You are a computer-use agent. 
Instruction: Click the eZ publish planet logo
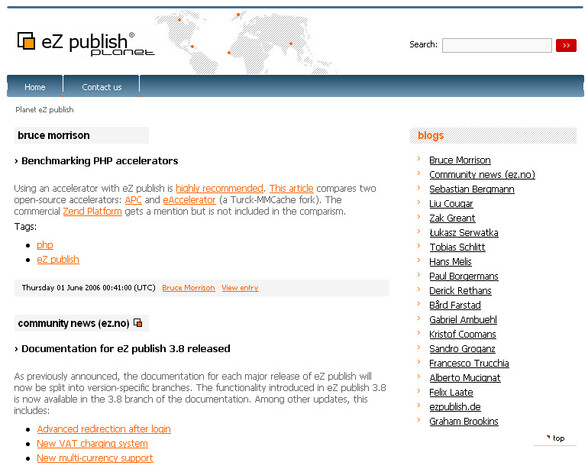pyautogui.click(x=86, y=43)
